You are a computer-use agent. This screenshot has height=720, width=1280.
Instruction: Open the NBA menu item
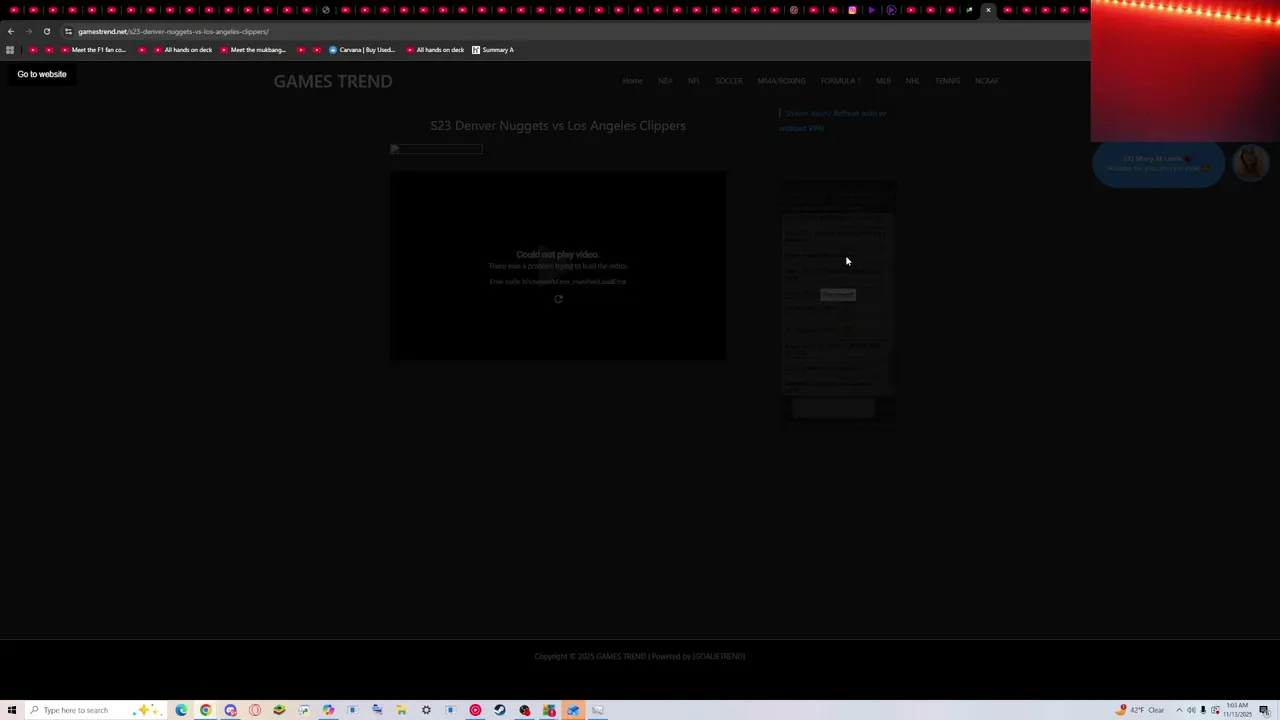(x=665, y=81)
